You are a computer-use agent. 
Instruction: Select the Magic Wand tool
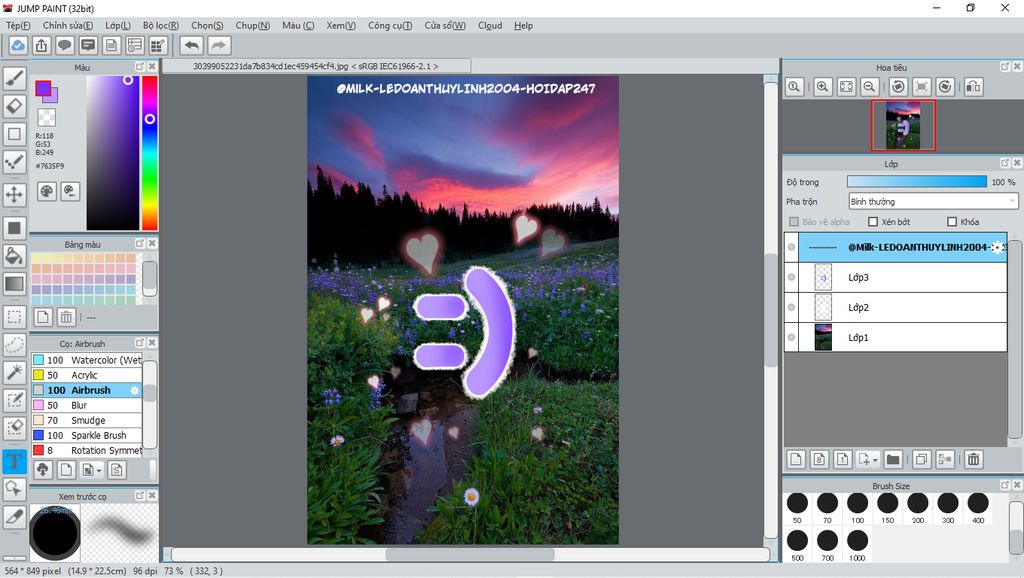tap(14, 372)
